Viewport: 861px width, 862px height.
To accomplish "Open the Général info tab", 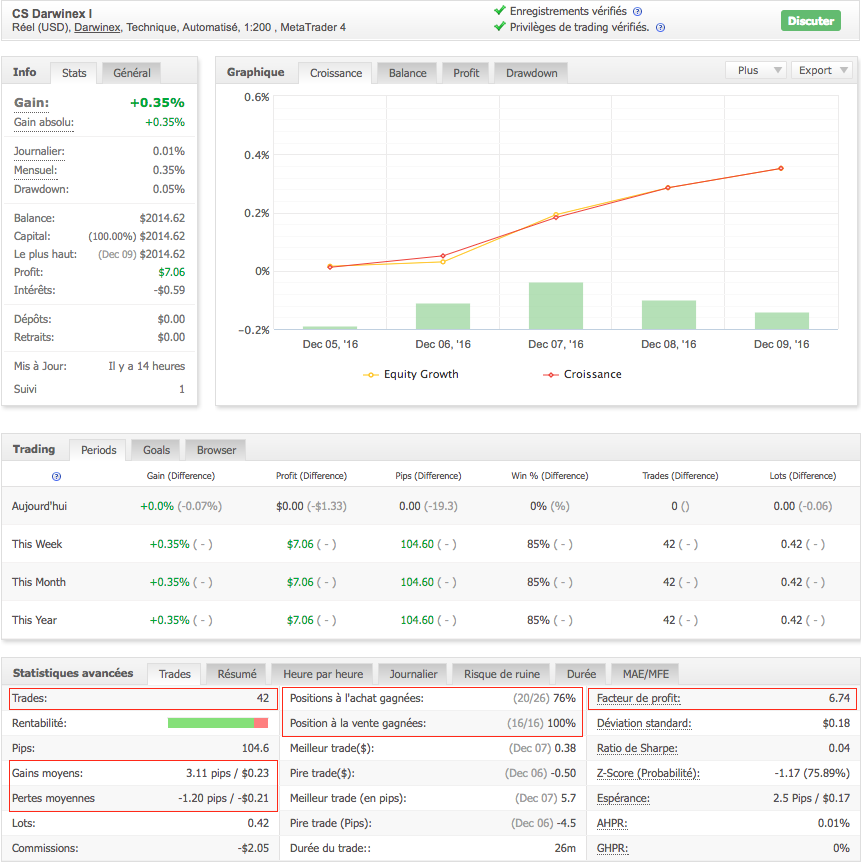I will click(132, 73).
